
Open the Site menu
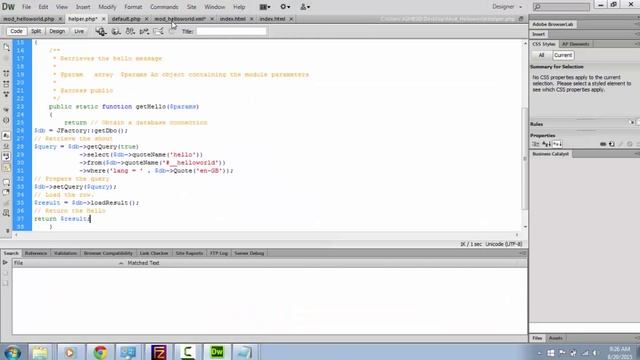tap(191, 7)
